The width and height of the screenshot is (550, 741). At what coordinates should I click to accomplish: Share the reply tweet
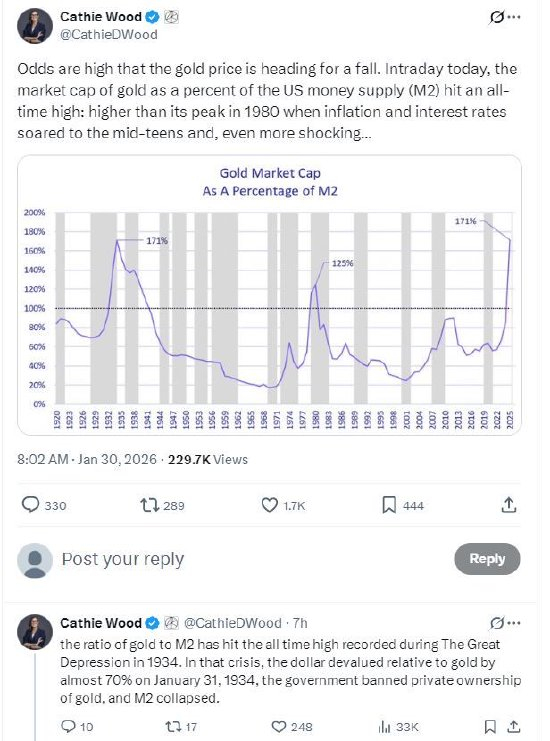[x=514, y=726]
